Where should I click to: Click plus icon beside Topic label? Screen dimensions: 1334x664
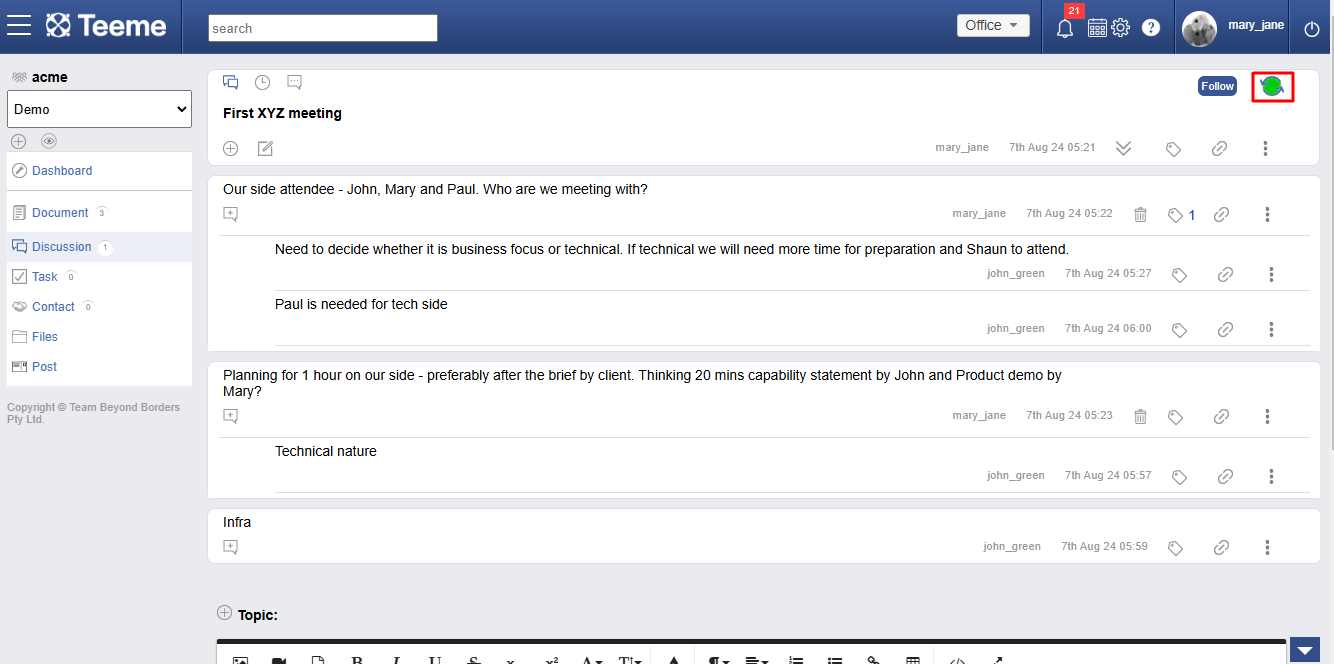click(224, 613)
